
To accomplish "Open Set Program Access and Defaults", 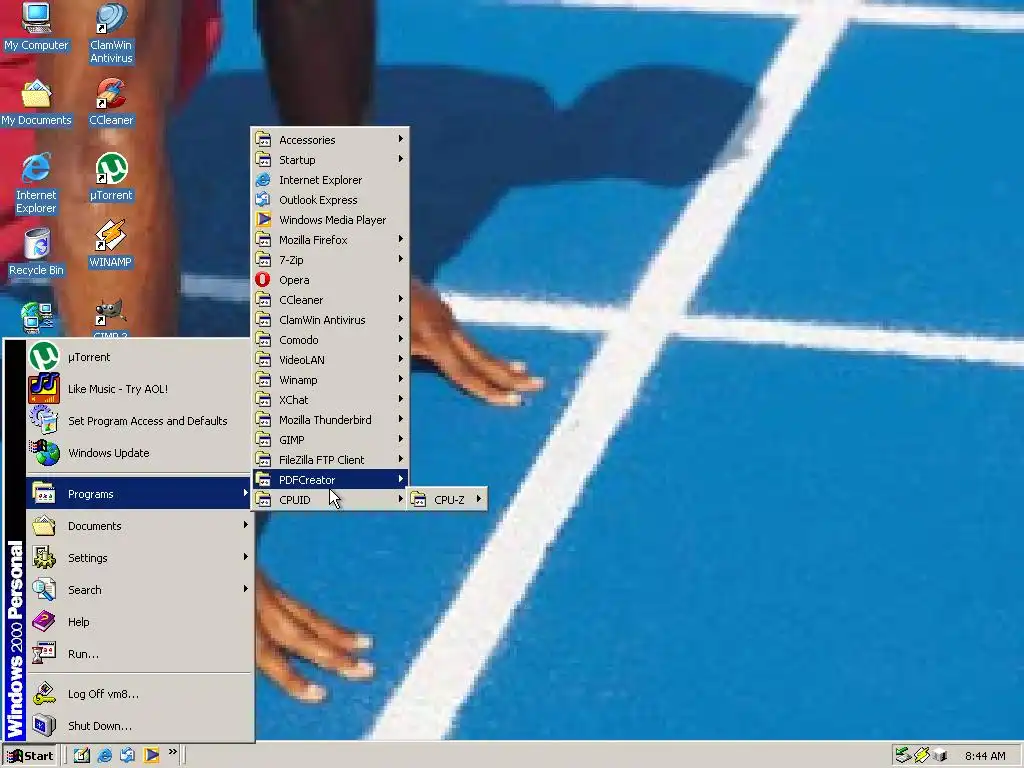I will pyautogui.click(x=138, y=421).
